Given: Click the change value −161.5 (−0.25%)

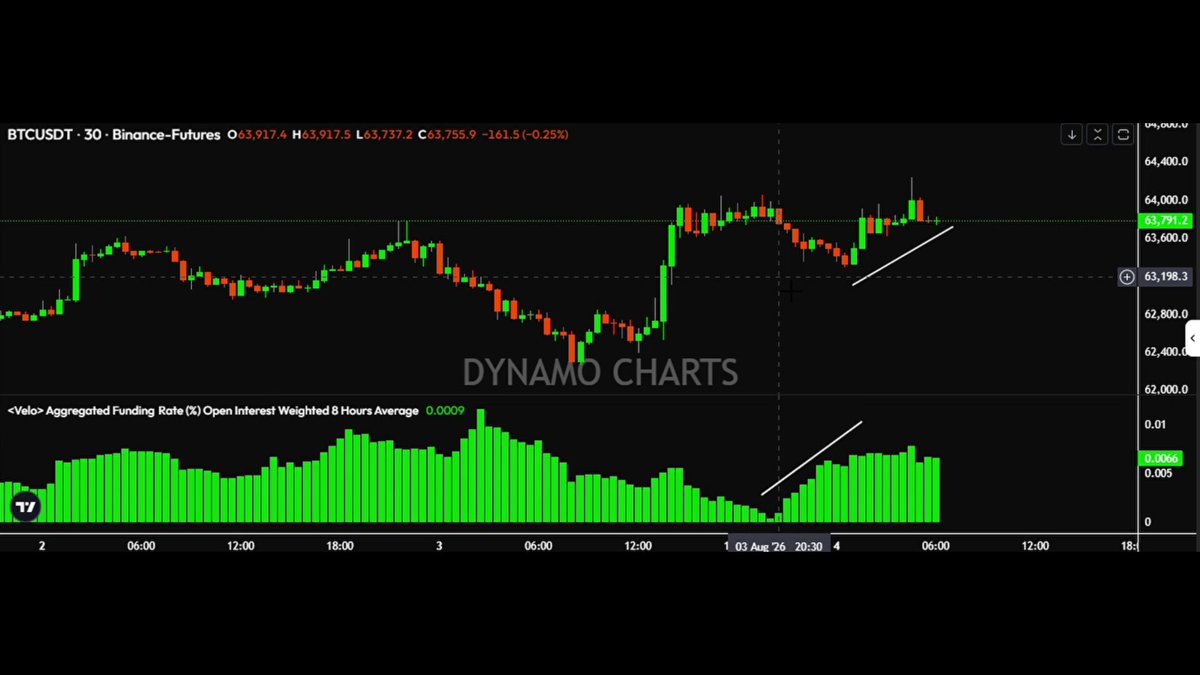Looking at the screenshot, I should tap(525, 134).
